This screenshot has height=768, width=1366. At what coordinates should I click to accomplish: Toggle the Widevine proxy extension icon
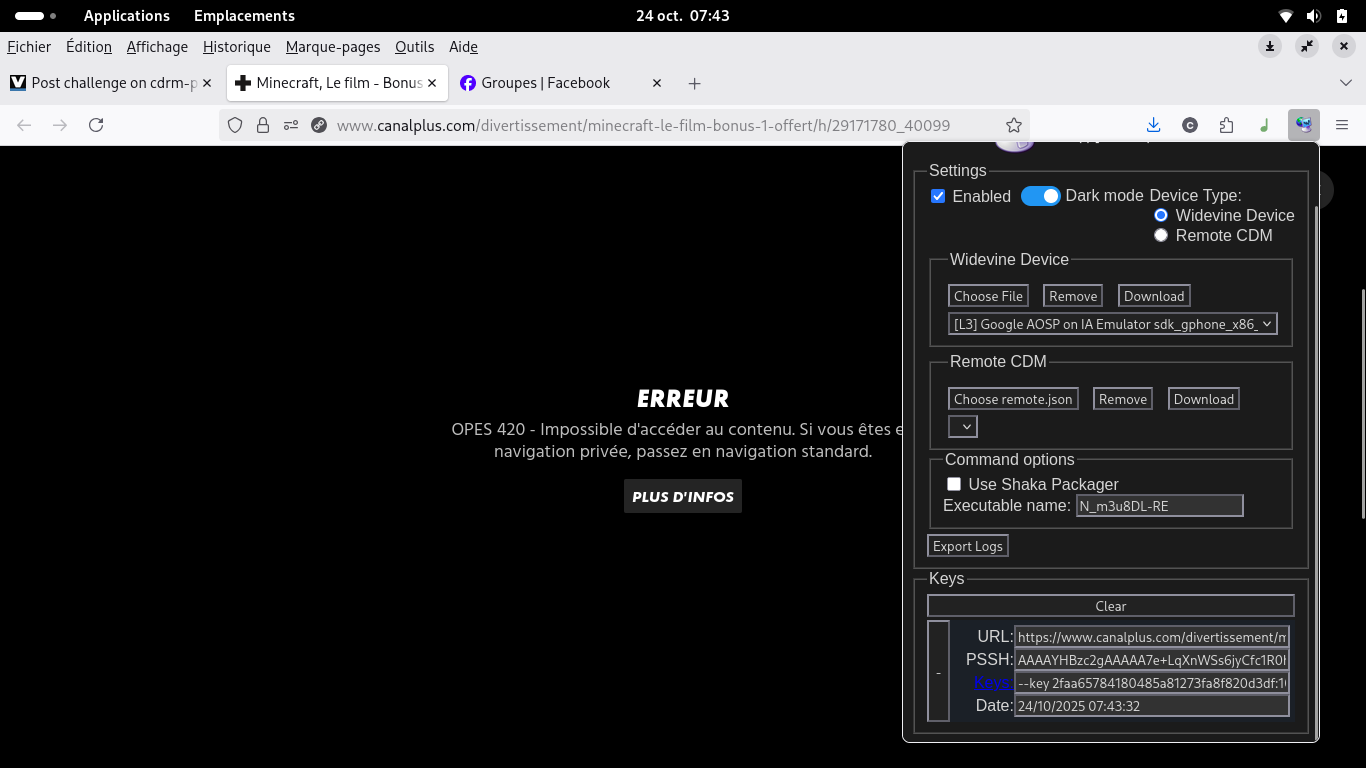(x=1303, y=125)
